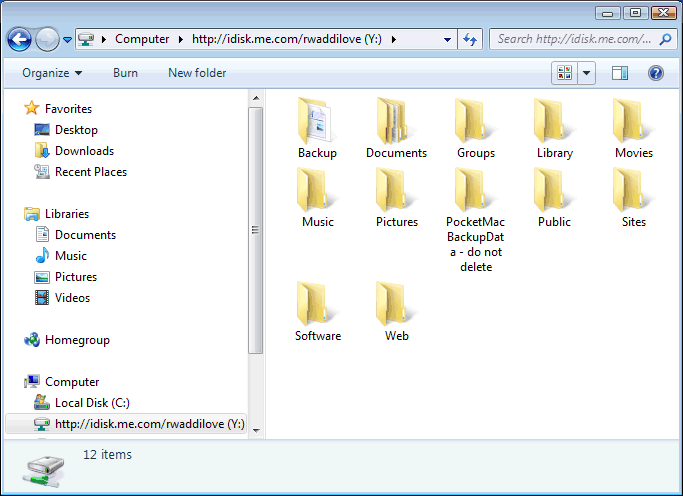Open the PocketMac BackupData folder
Screen dimensions: 683x496
pyautogui.click(x=476, y=190)
